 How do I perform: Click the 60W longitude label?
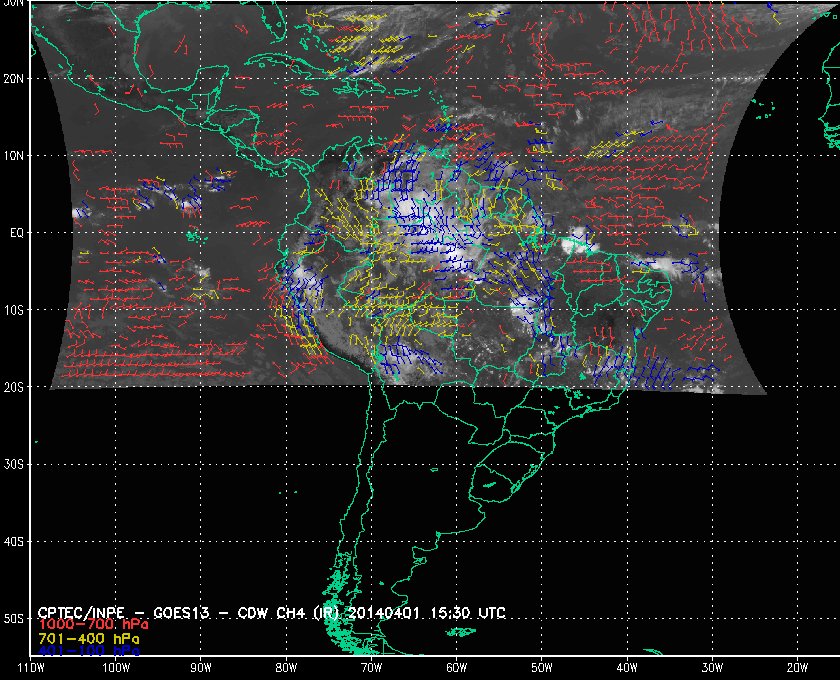(x=456, y=668)
